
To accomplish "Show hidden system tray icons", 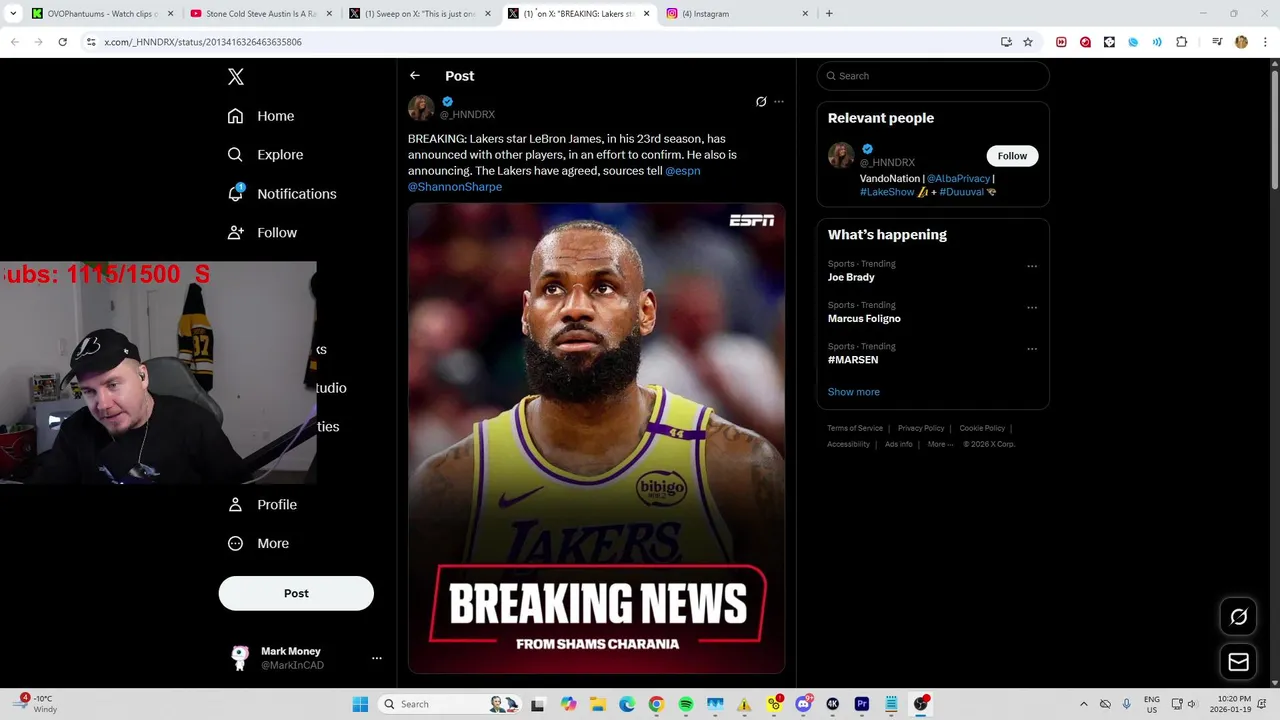I will (x=1083, y=704).
